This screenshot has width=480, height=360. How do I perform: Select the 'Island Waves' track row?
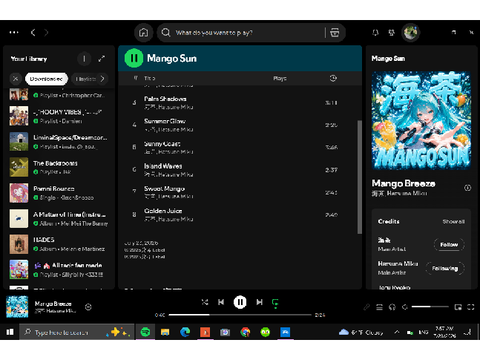238,170
